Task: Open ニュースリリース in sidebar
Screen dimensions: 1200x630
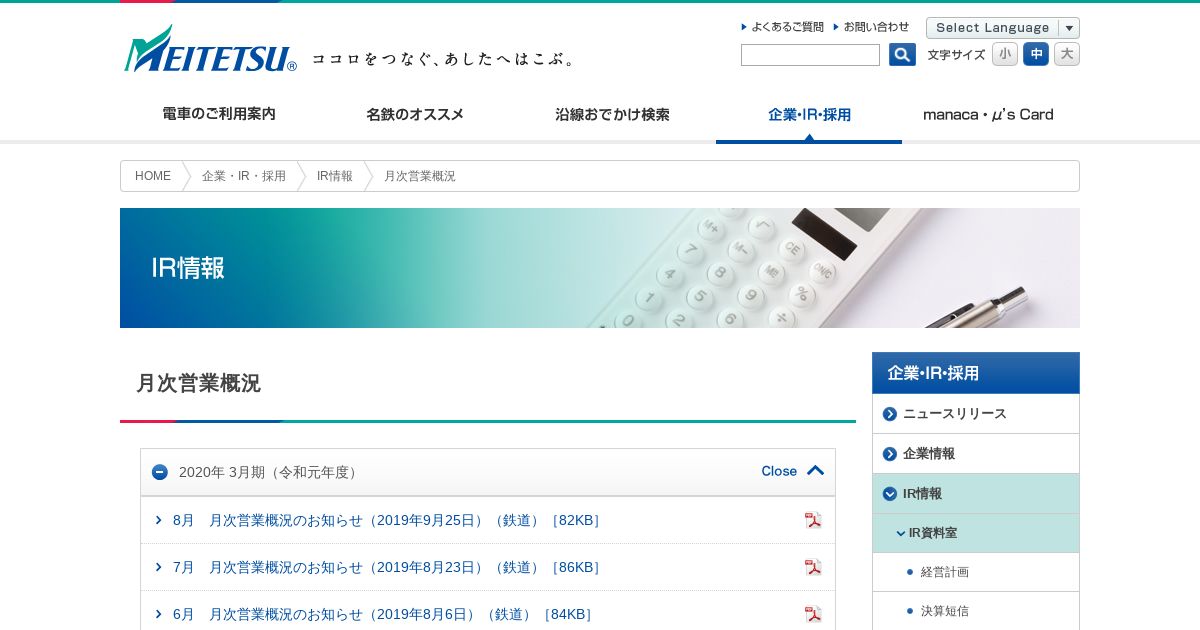Action: [x=976, y=414]
